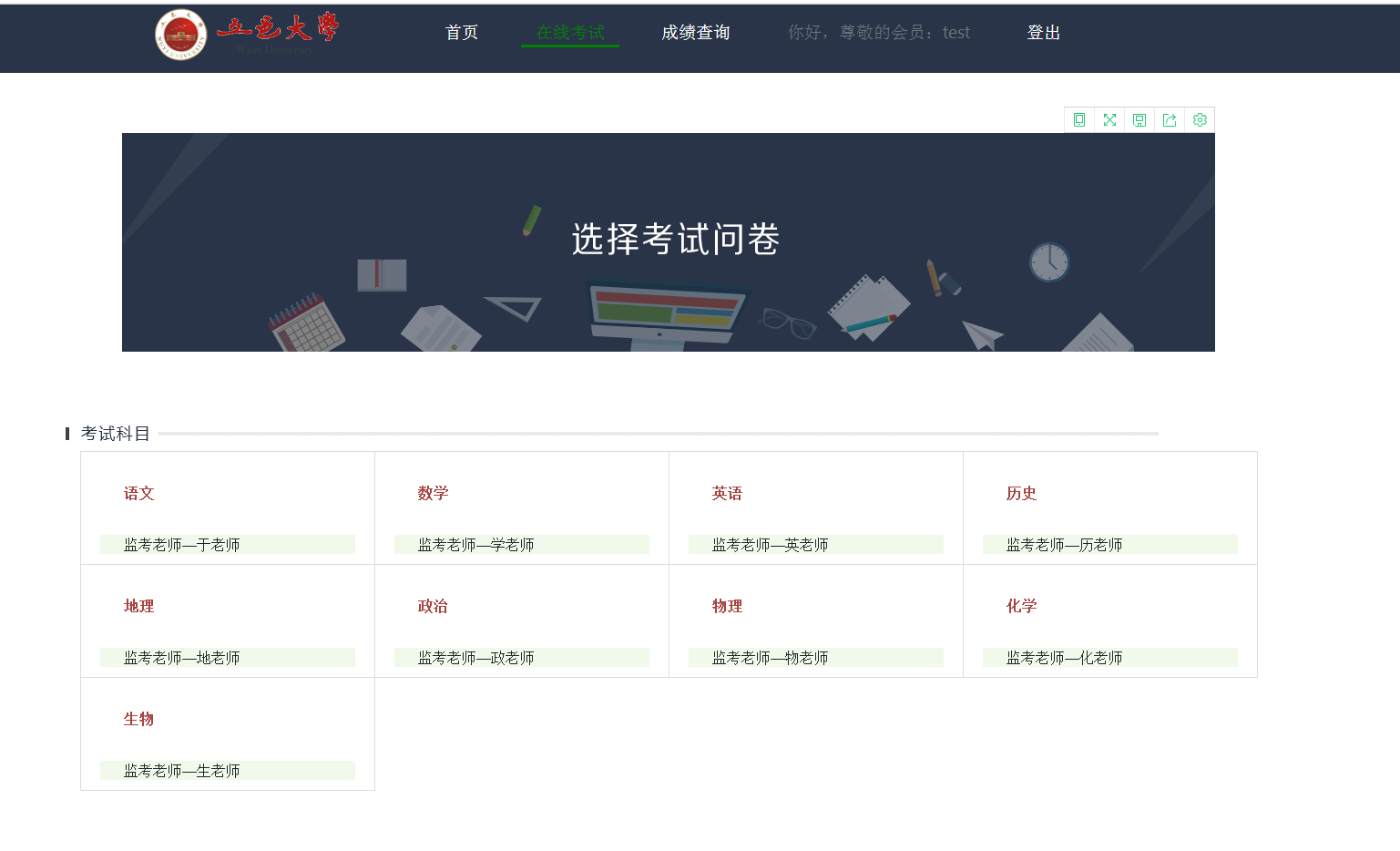Select the 地理 exam subject

[x=139, y=607]
